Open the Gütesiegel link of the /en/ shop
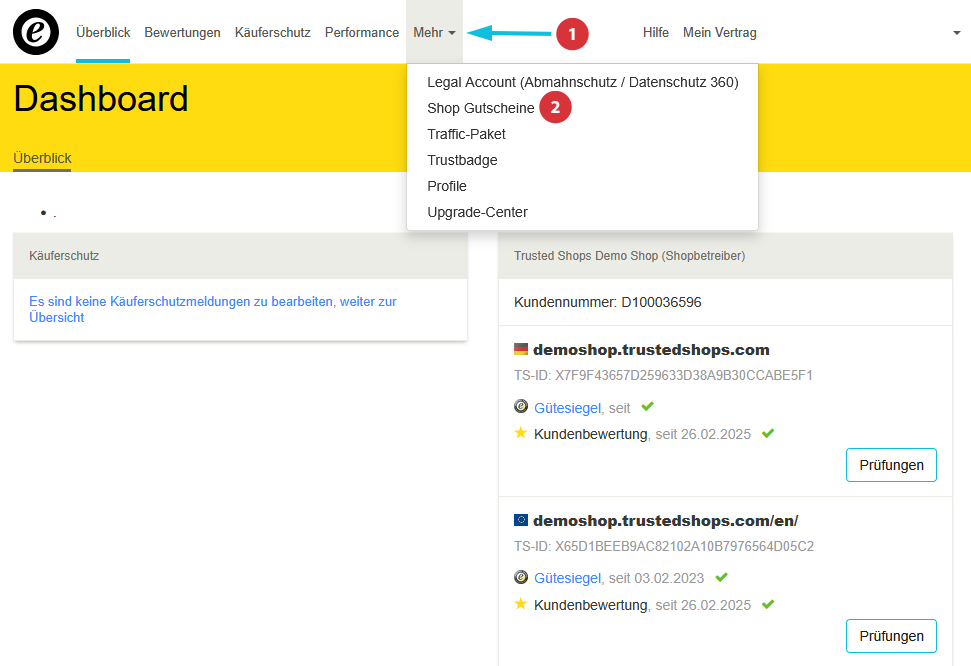The image size is (971, 666). pos(567,578)
